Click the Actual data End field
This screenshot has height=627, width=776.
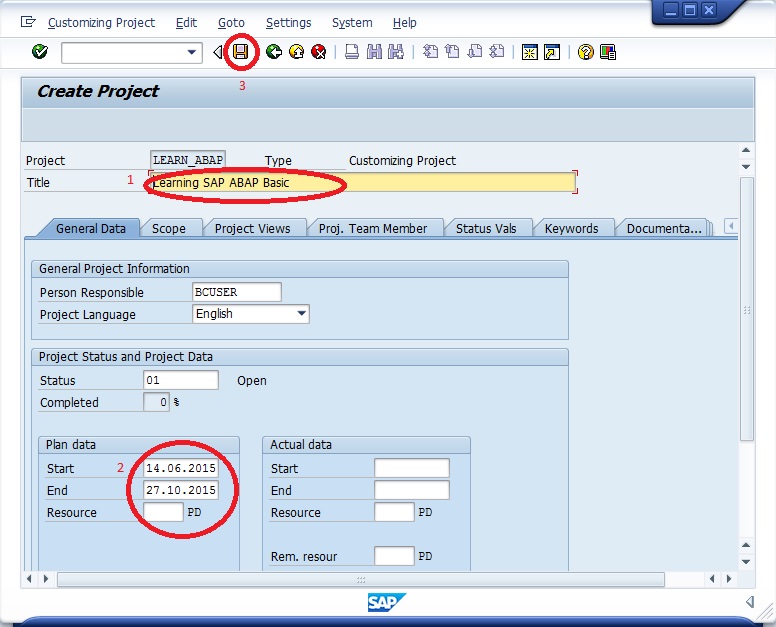click(412, 490)
